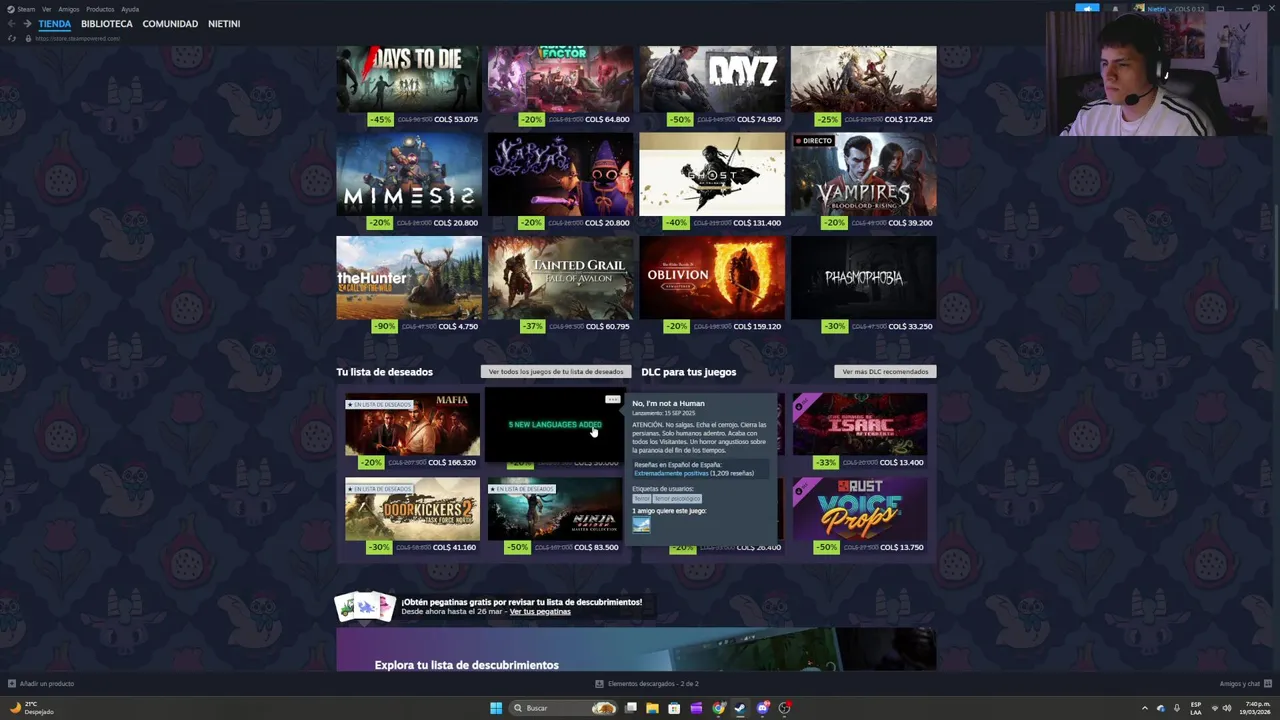Click friend's avatar in game tooltip
The width and height of the screenshot is (1280, 720).
pos(641,525)
